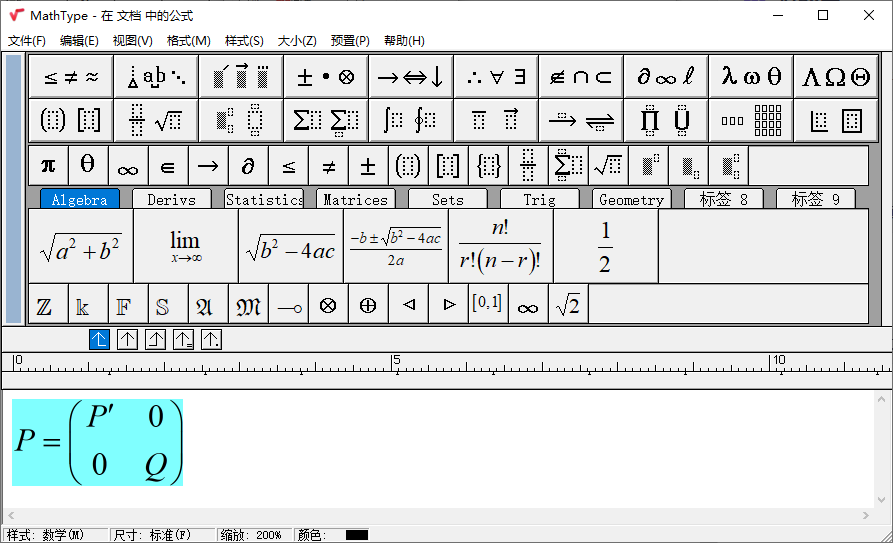Insert the square brackets template from small bar
This screenshot has width=893, height=543.
click(448, 166)
